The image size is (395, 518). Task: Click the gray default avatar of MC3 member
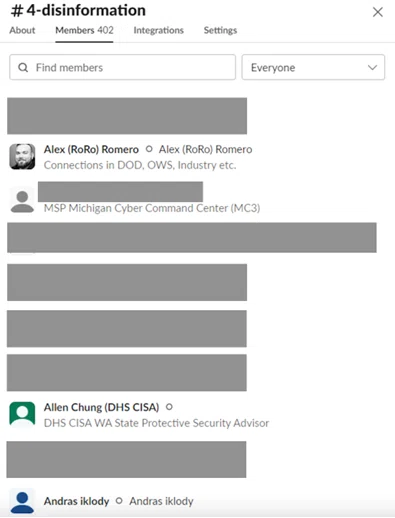[x=22, y=201]
